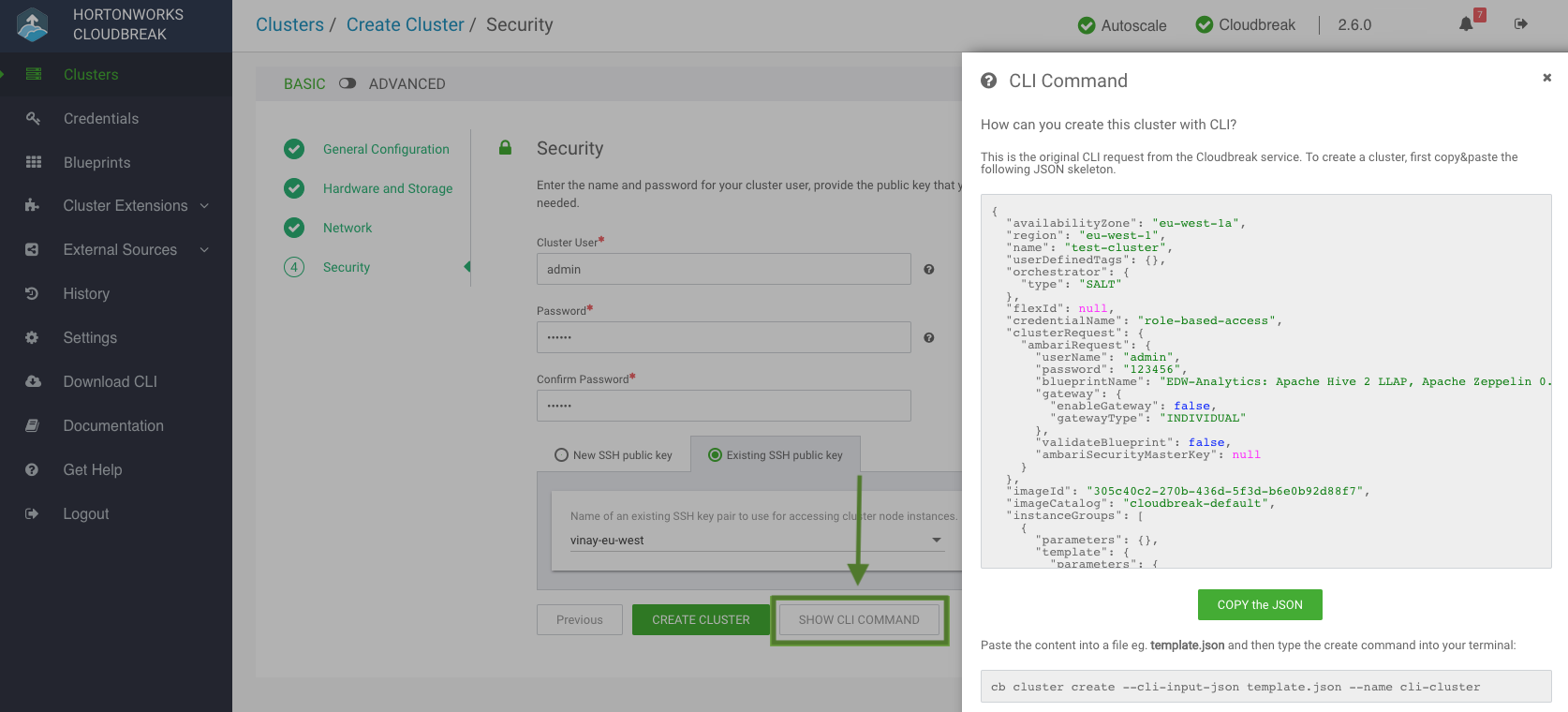Open History in the sidebar
The image size is (1568, 712).
(x=86, y=293)
